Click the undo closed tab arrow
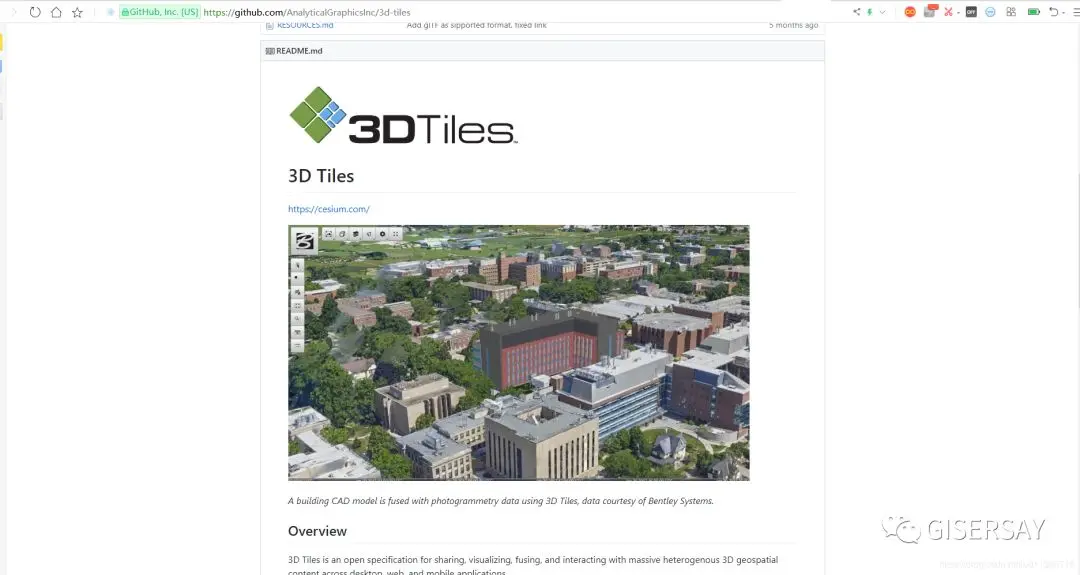The image size is (1080, 575). tap(1053, 12)
